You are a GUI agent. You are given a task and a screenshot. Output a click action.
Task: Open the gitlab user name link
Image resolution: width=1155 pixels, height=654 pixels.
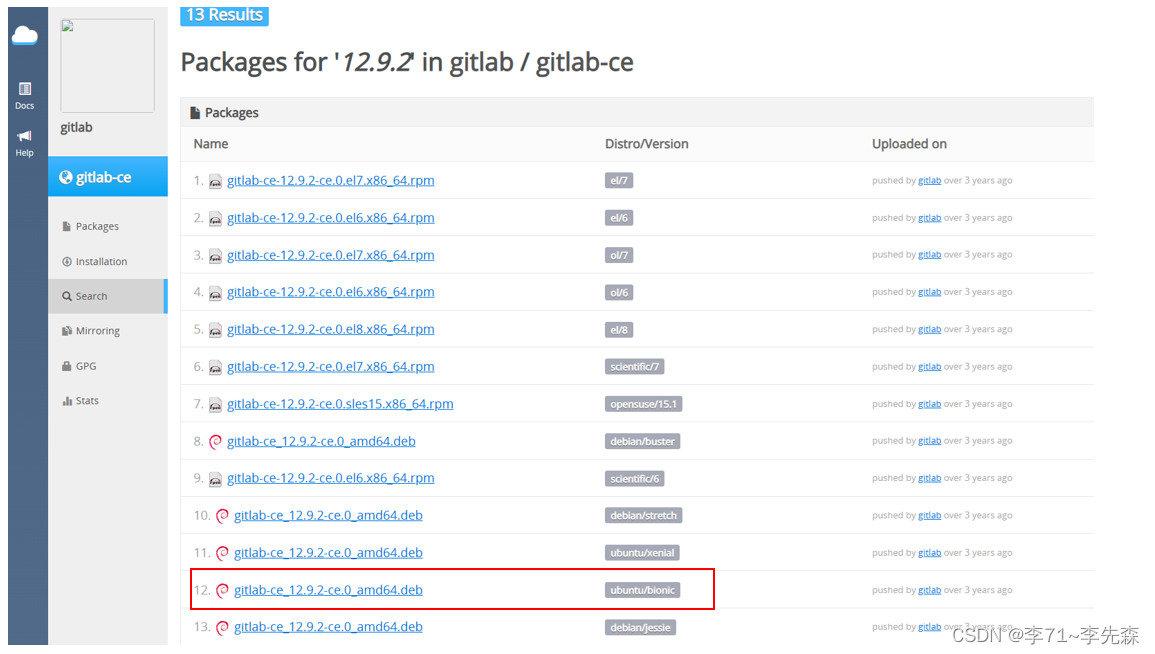(x=77, y=127)
